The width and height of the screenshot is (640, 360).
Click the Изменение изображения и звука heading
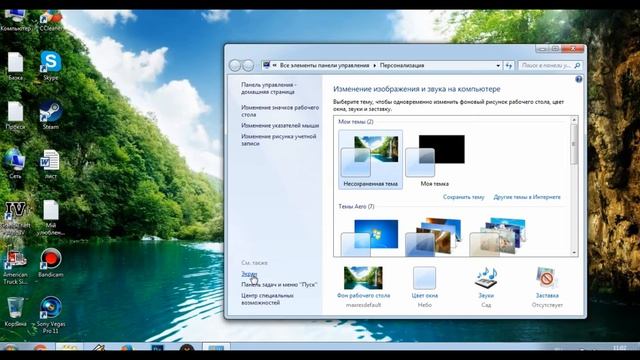(x=417, y=89)
